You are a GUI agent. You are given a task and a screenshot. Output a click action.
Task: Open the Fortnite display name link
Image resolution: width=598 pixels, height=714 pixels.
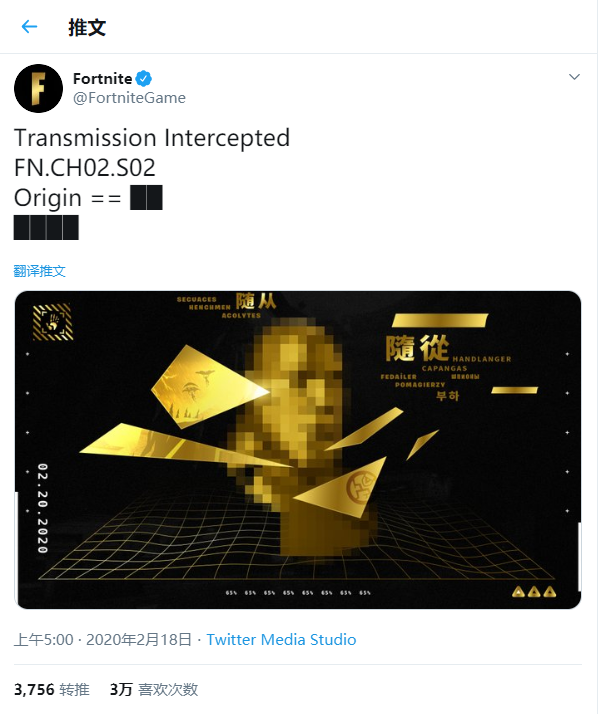(102, 79)
